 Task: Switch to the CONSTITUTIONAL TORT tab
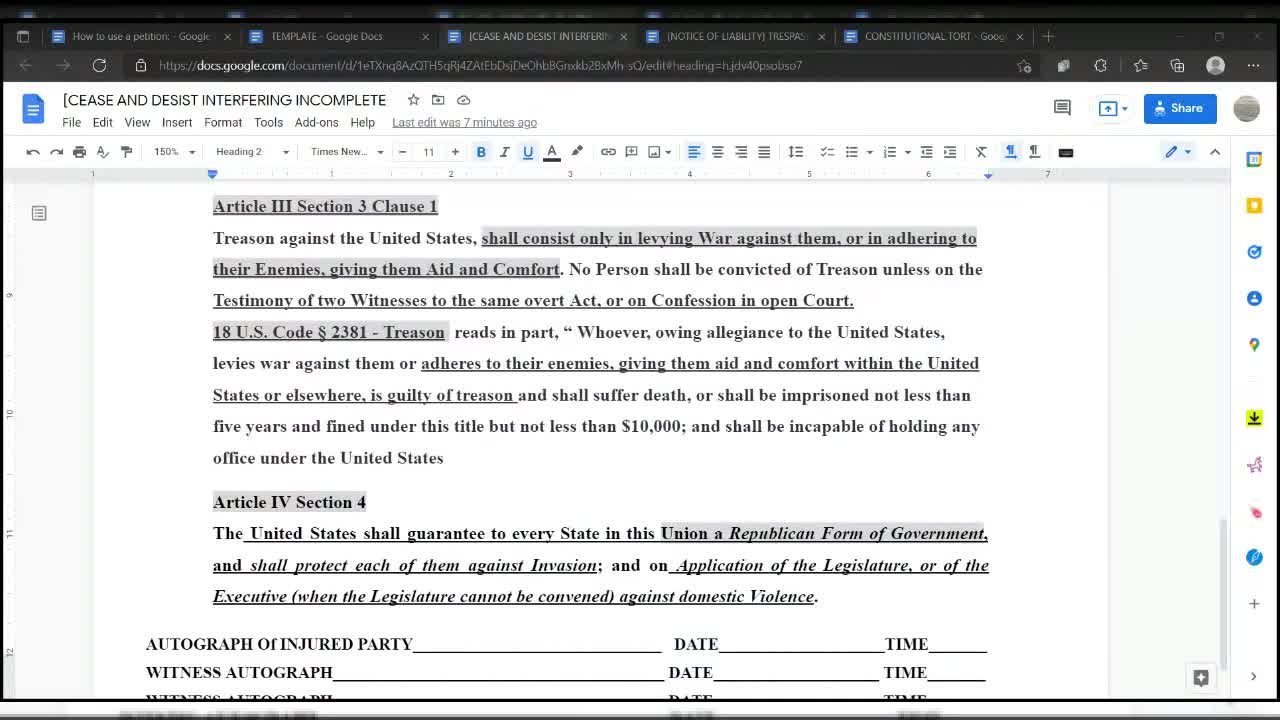point(933,36)
